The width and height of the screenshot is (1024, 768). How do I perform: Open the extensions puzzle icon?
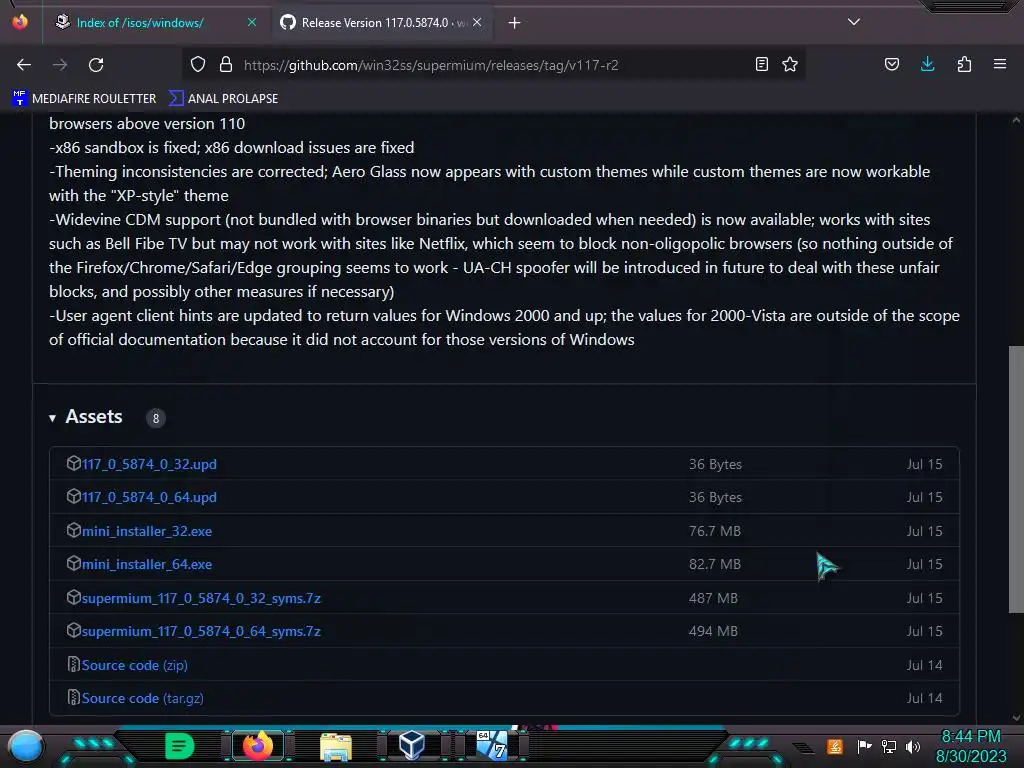point(964,65)
